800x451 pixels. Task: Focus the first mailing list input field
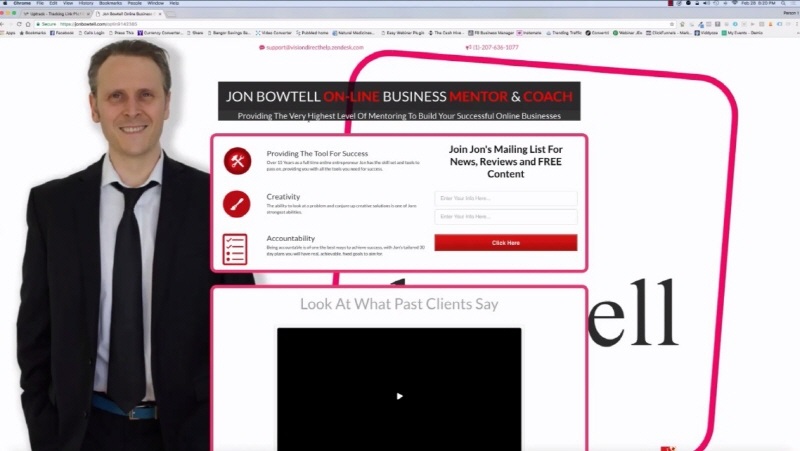click(506, 198)
